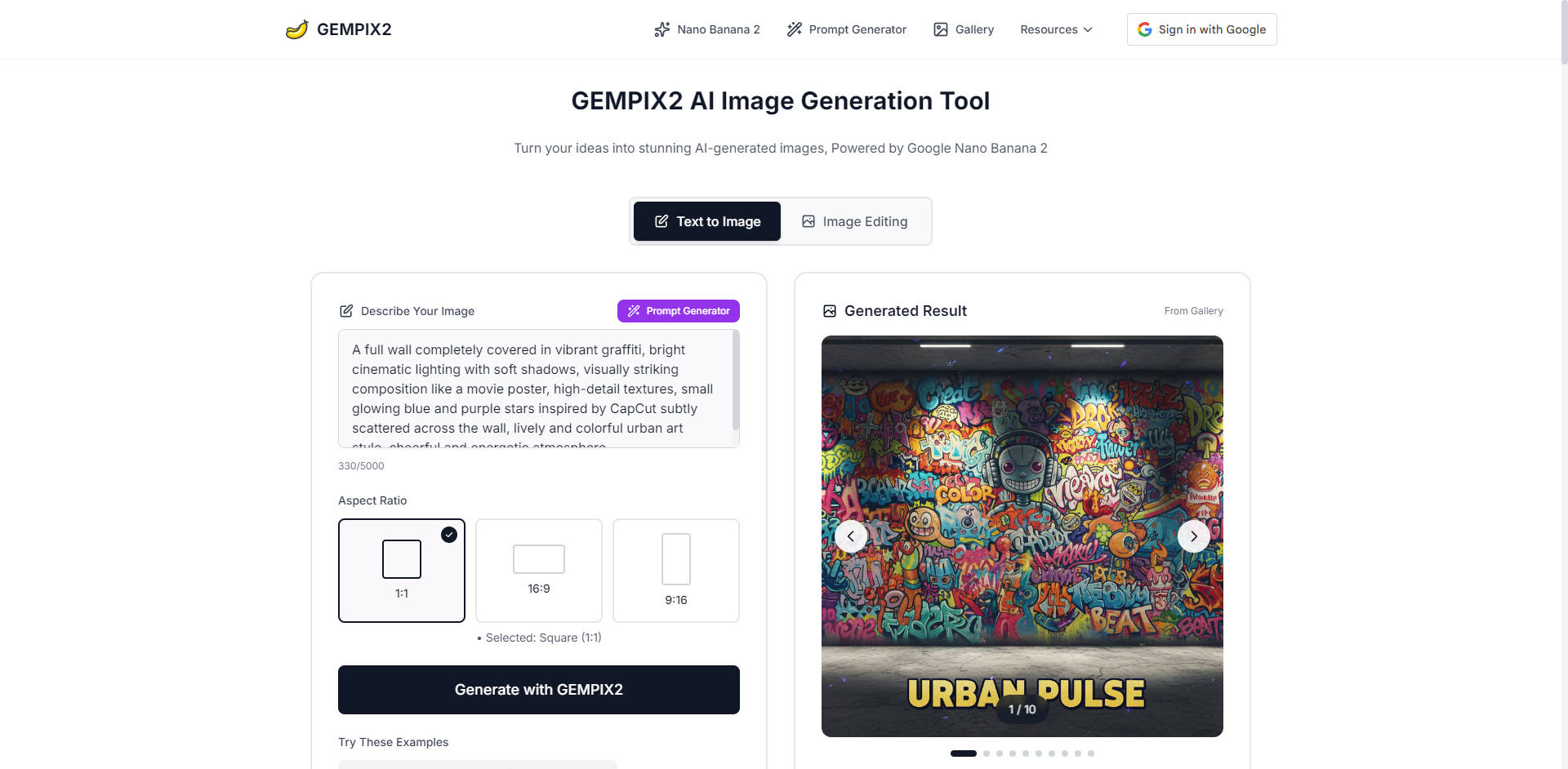
Task: Click the Nano Banana 2 sparkle icon
Action: 661,29
